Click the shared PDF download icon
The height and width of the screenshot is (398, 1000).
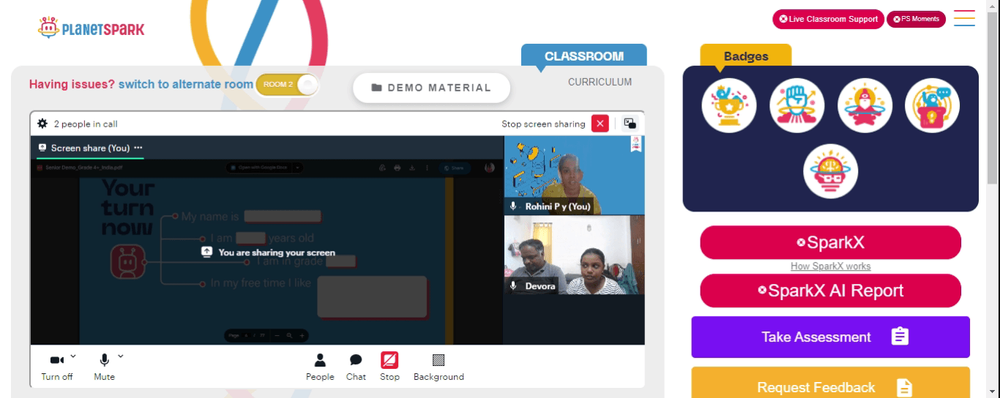[x=412, y=168]
